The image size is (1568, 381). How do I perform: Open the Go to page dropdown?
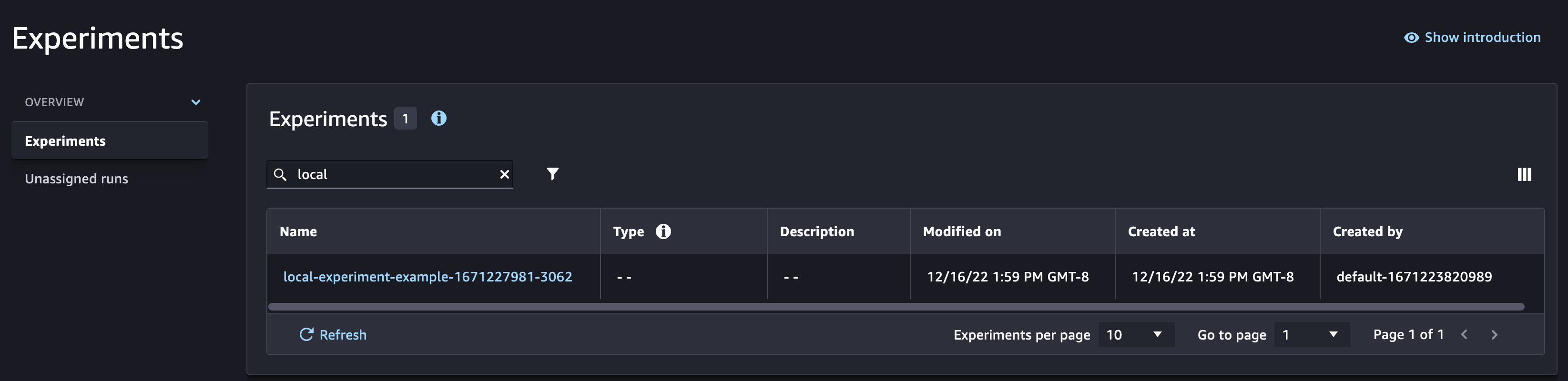pyautogui.click(x=1312, y=335)
